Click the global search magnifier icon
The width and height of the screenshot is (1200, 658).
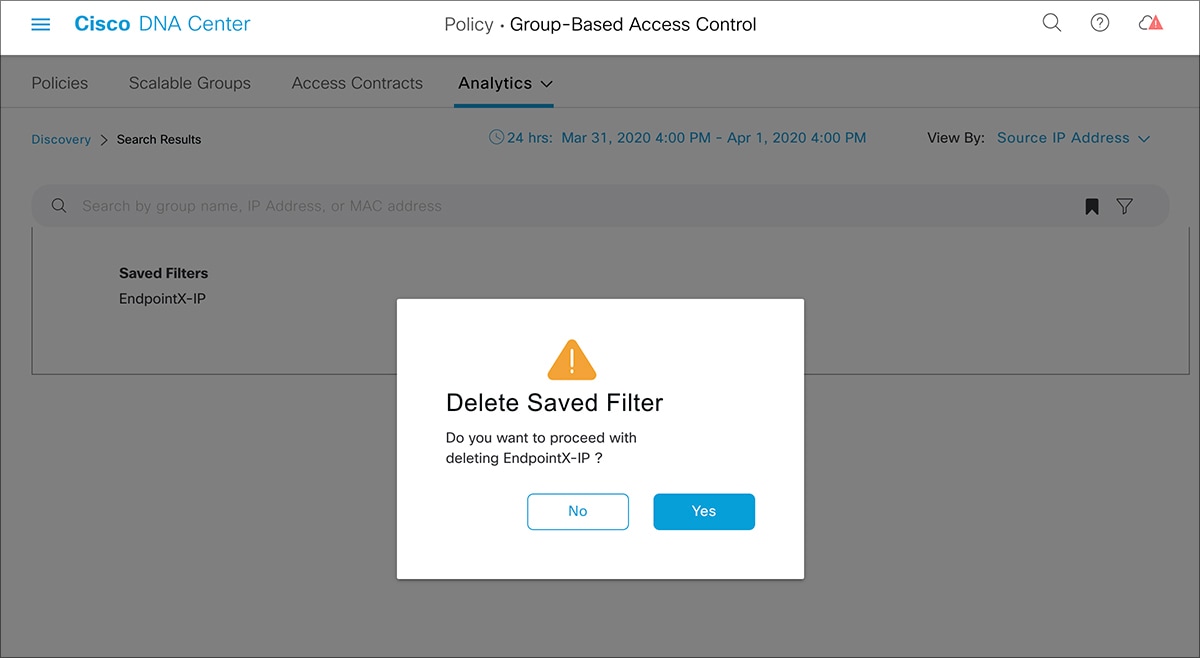coord(1052,23)
